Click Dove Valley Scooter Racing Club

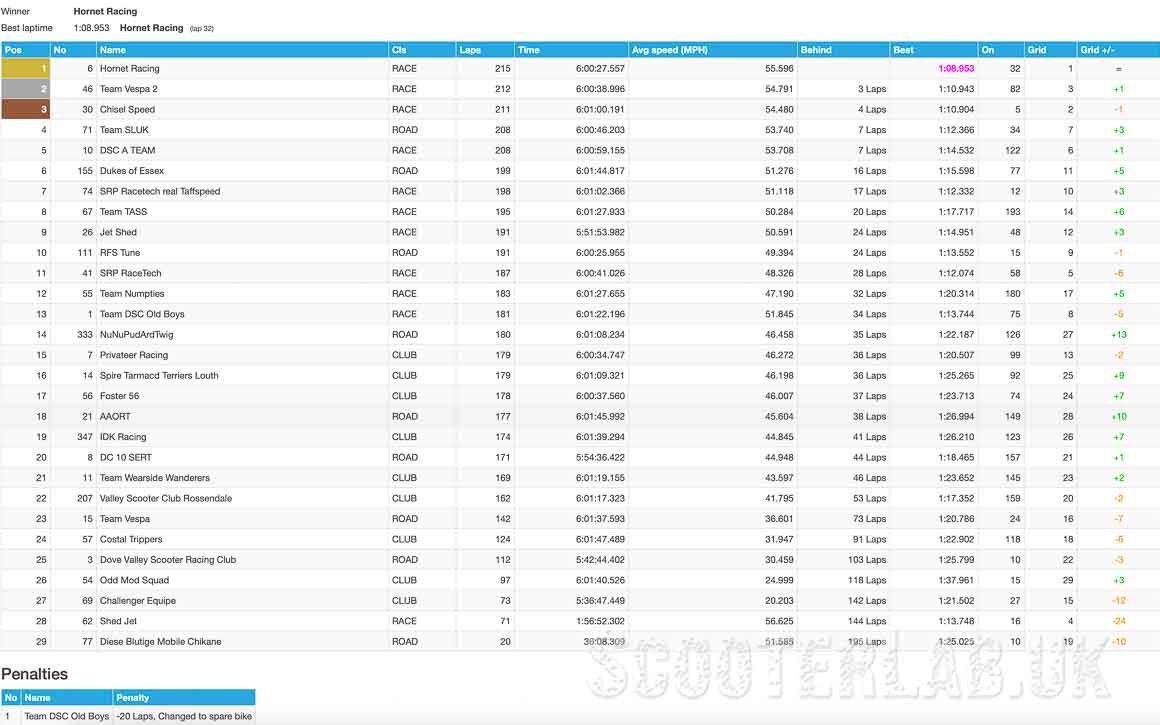point(168,560)
